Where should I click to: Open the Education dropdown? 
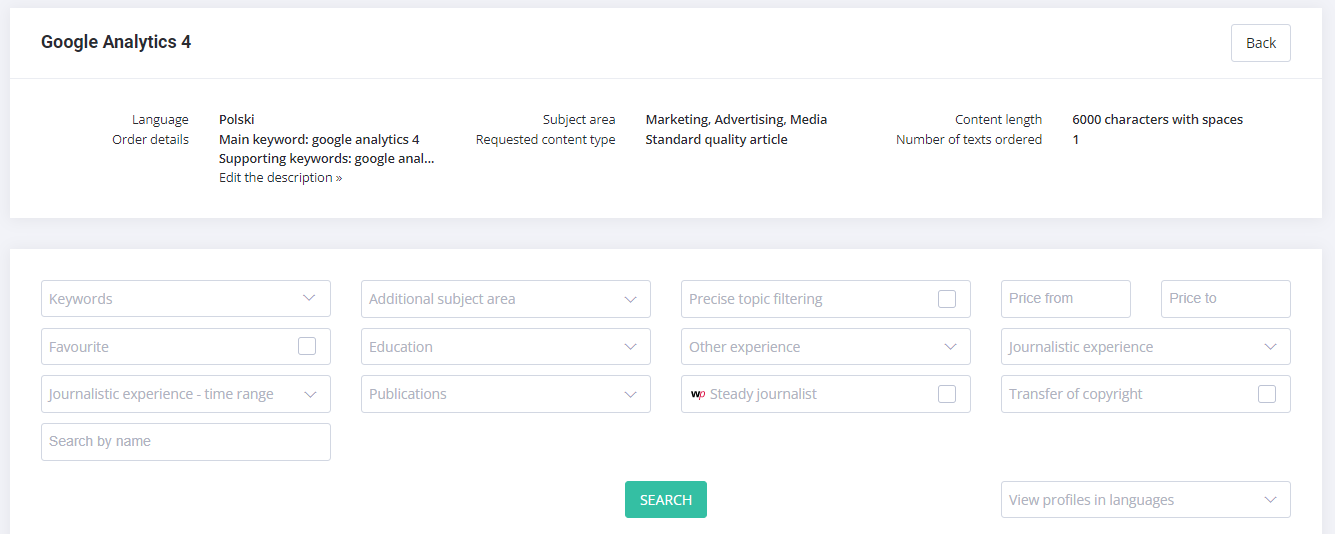506,347
